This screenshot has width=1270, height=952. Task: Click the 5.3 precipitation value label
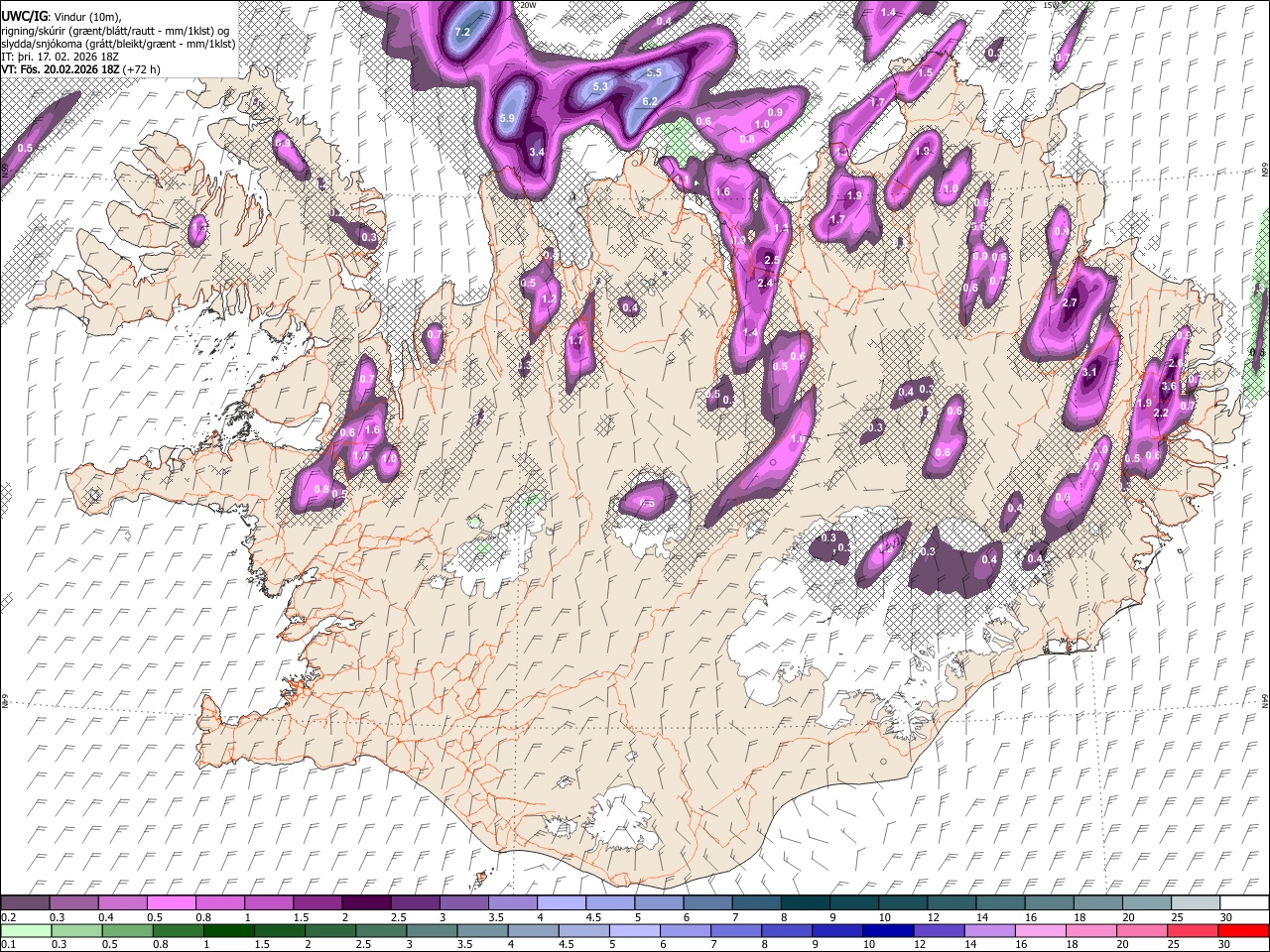click(600, 87)
